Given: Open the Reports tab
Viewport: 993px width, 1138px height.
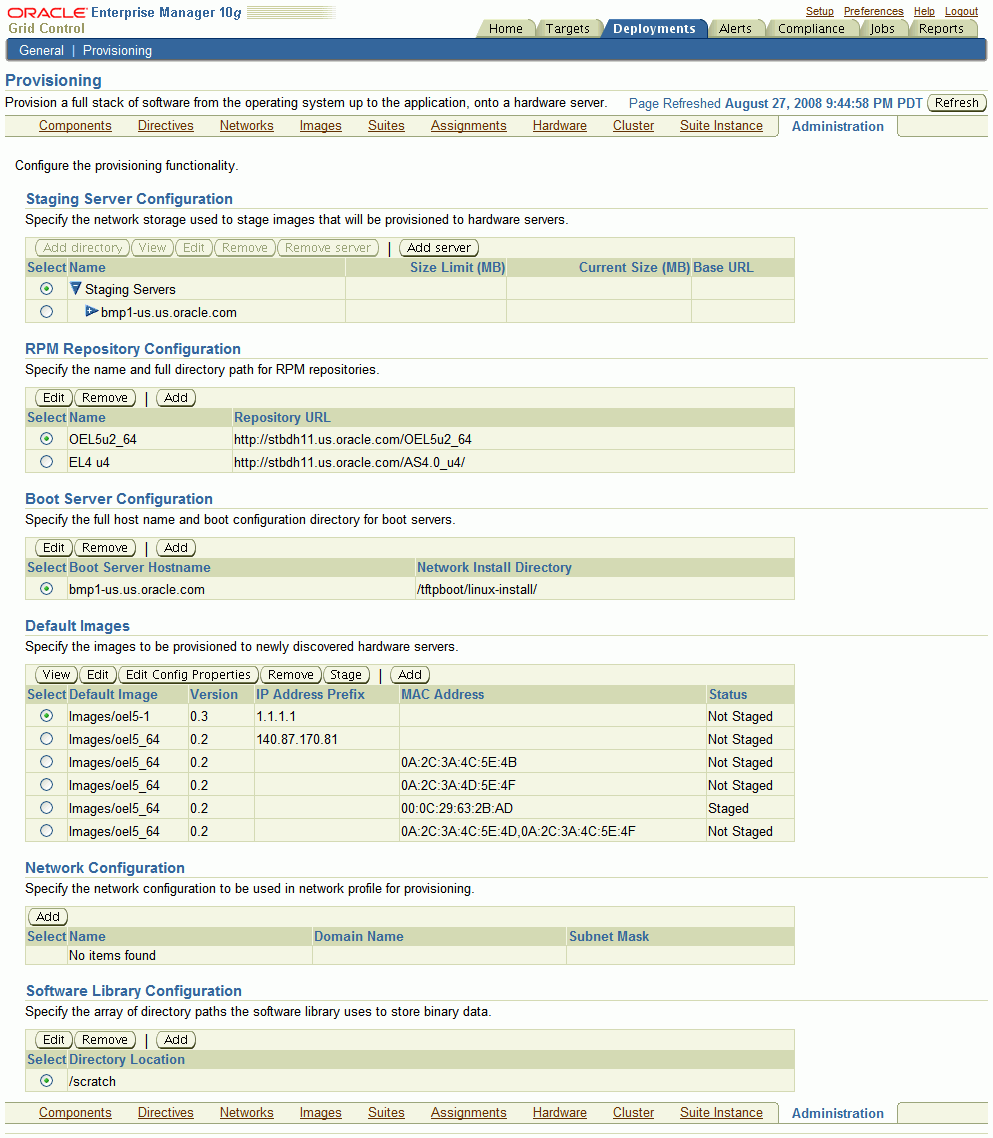Looking at the screenshot, I should (x=941, y=28).
